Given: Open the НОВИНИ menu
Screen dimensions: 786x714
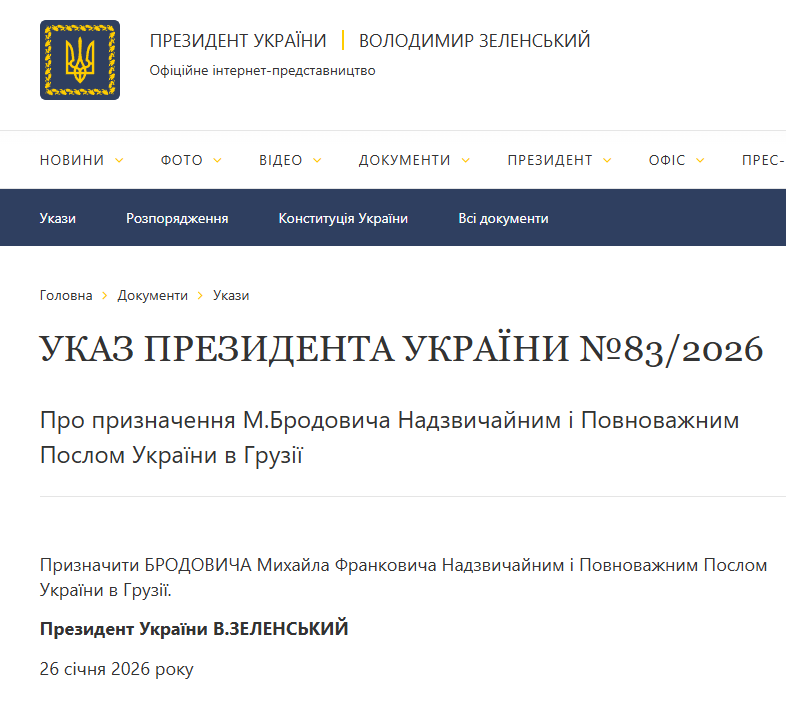Looking at the screenshot, I should [72, 160].
